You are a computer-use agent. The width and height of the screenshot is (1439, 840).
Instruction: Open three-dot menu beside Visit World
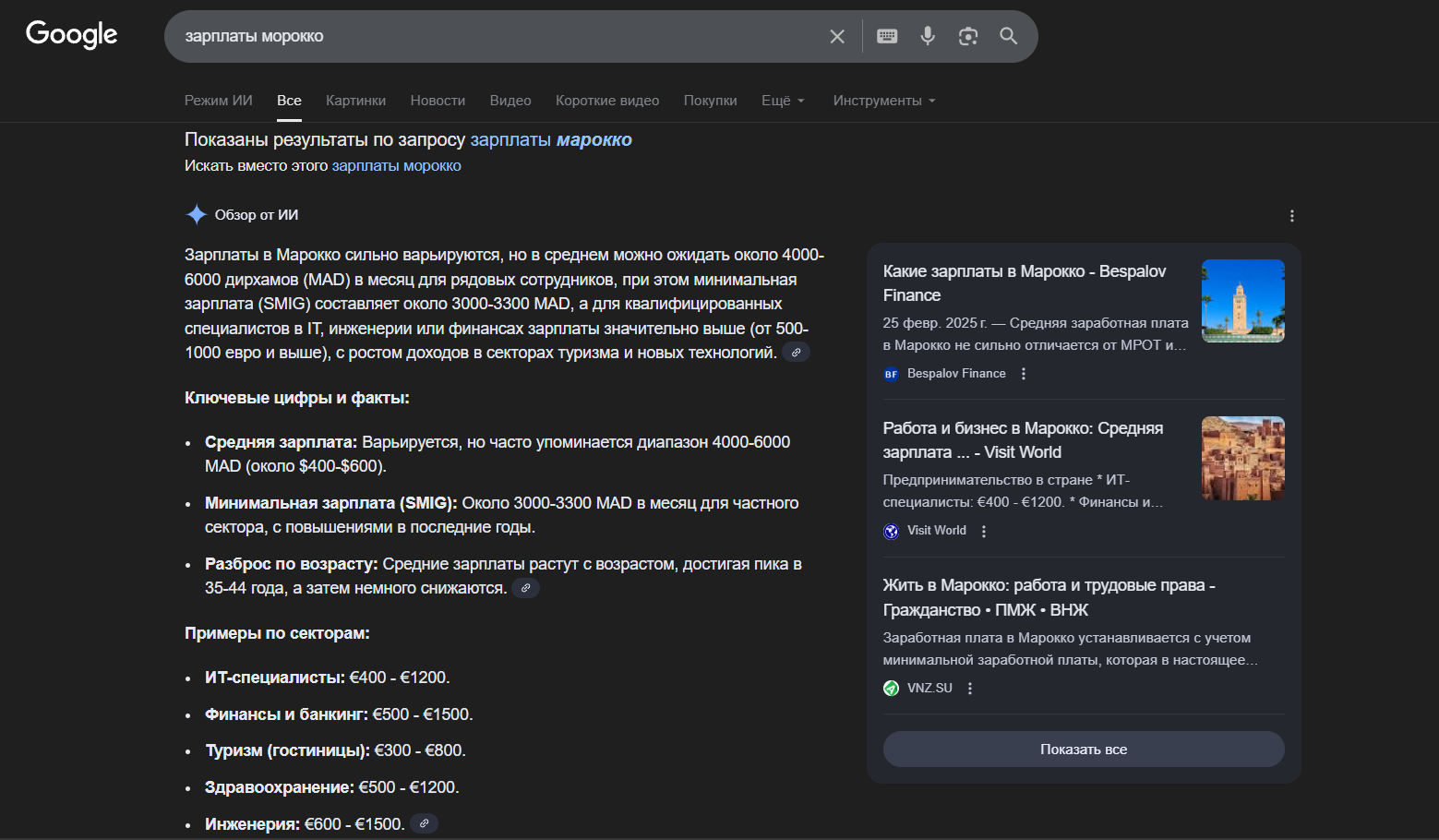[x=984, y=531]
